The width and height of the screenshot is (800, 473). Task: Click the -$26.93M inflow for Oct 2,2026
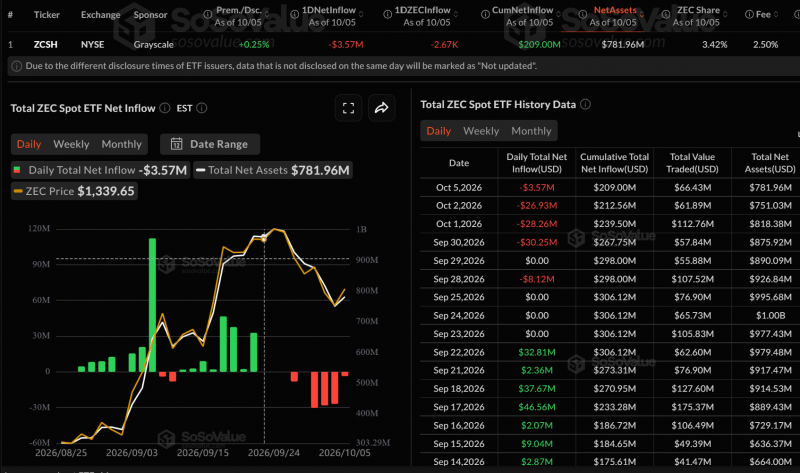pyautogui.click(x=537, y=206)
